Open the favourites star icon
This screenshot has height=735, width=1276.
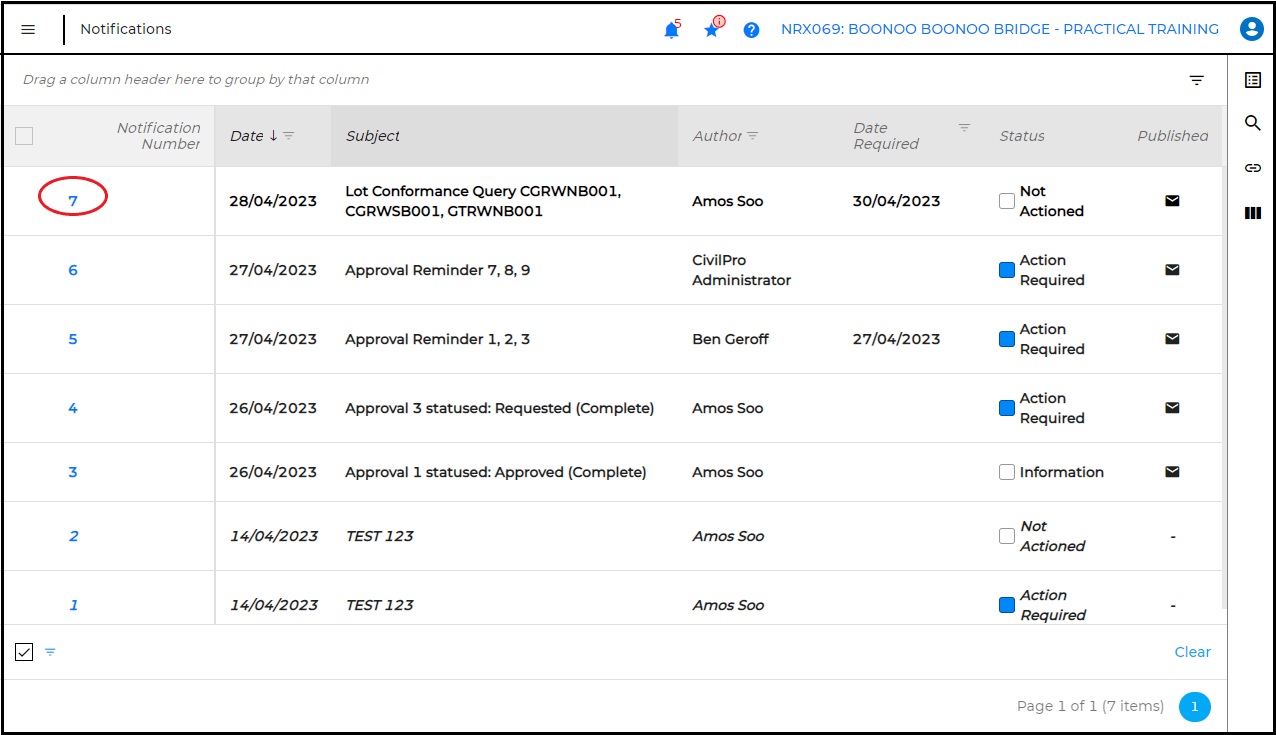click(711, 30)
